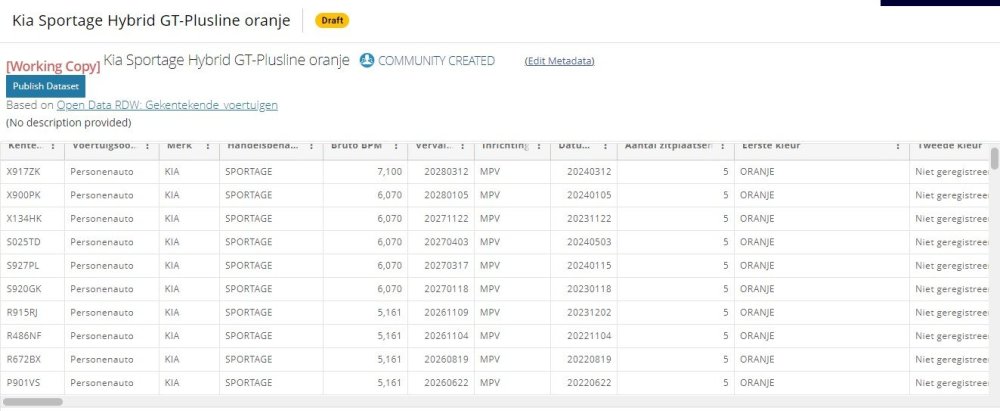
Task: Click the Community Created badge icon
Action: [x=367, y=61]
